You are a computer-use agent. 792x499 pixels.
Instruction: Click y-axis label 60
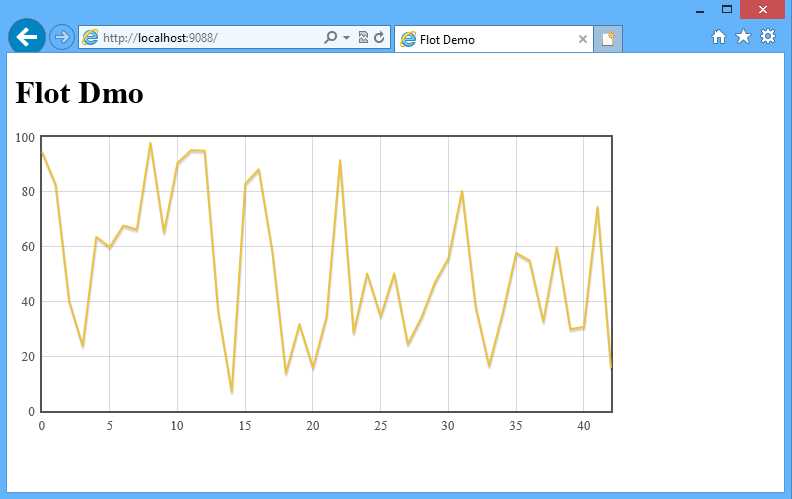pos(28,247)
